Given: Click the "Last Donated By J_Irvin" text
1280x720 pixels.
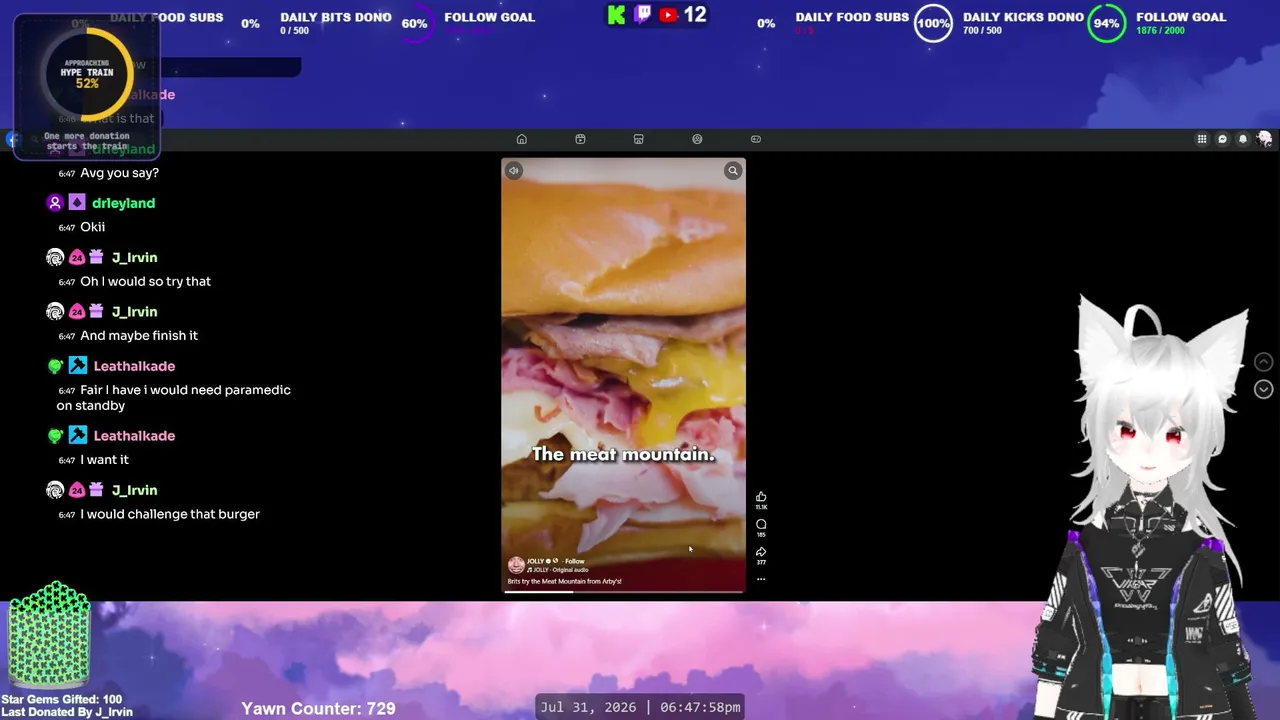Looking at the screenshot, I should pos(67,712).
